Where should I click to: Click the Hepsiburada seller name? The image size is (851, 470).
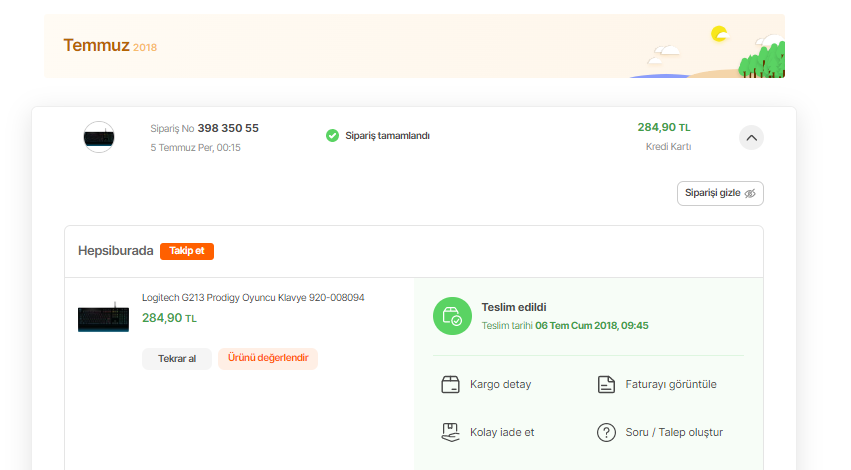[116, 251]
